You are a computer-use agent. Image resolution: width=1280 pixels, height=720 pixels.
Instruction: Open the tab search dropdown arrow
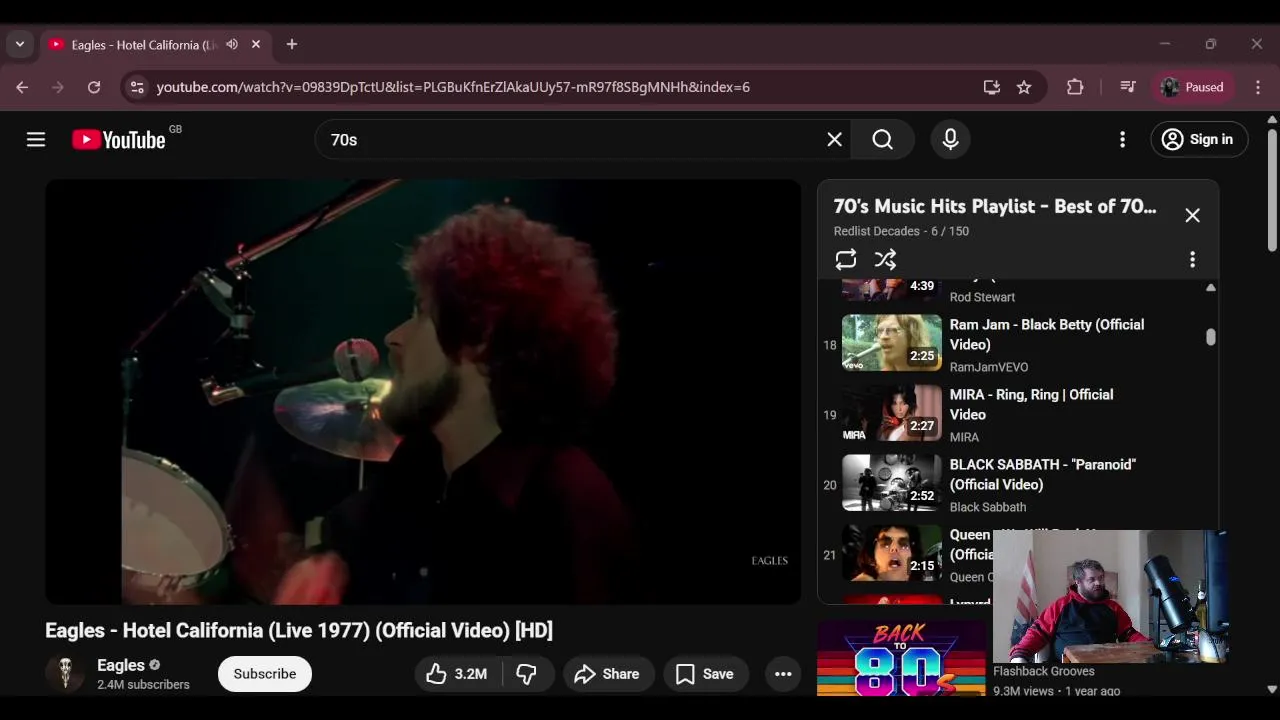pos(20,44)
